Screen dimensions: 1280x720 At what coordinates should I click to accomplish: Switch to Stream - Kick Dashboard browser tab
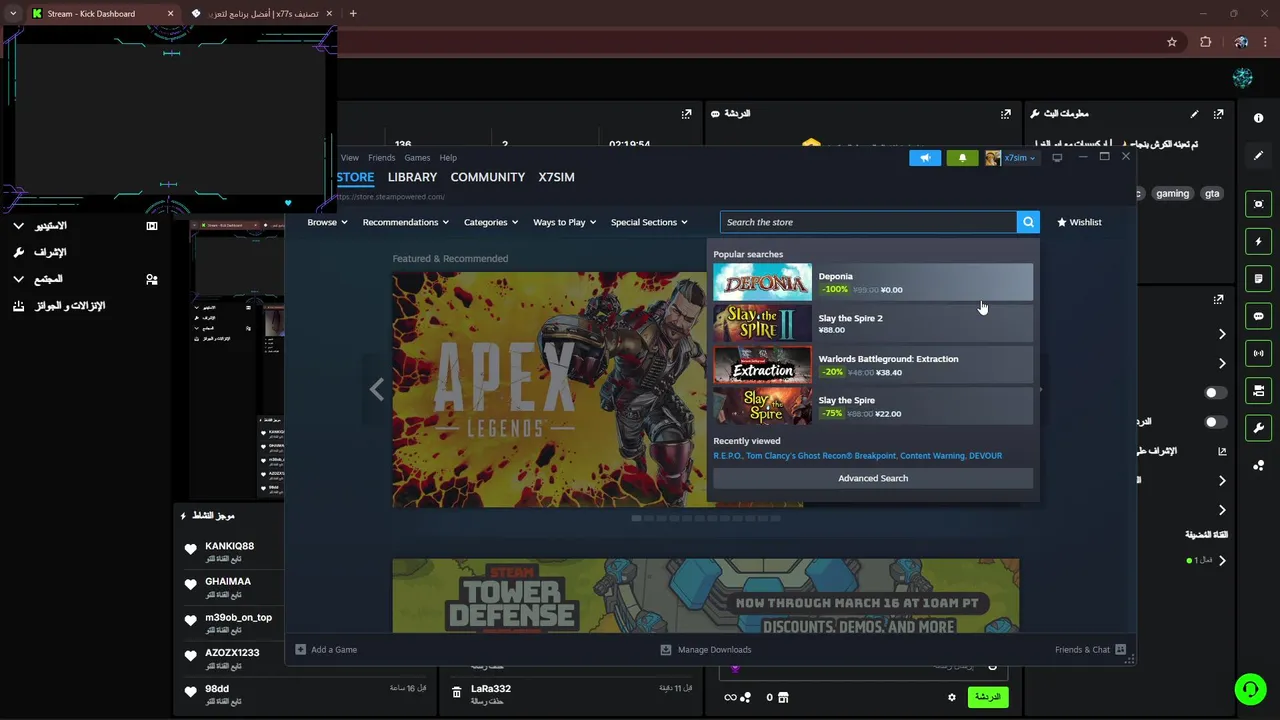pyautogui.click(x=101, y=14)
